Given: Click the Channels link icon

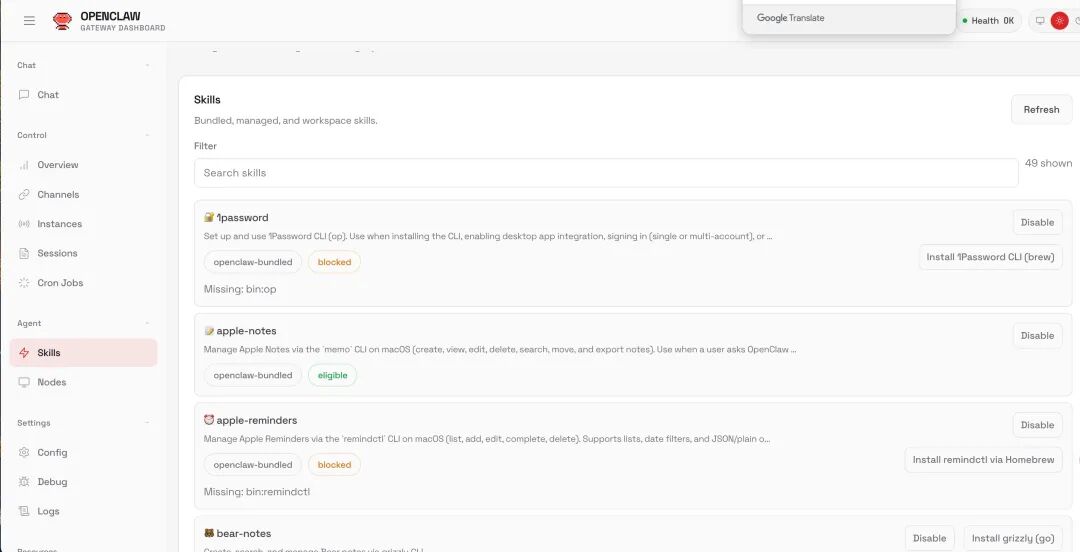Looking at the screenshot, I should (x=24, y=195).
